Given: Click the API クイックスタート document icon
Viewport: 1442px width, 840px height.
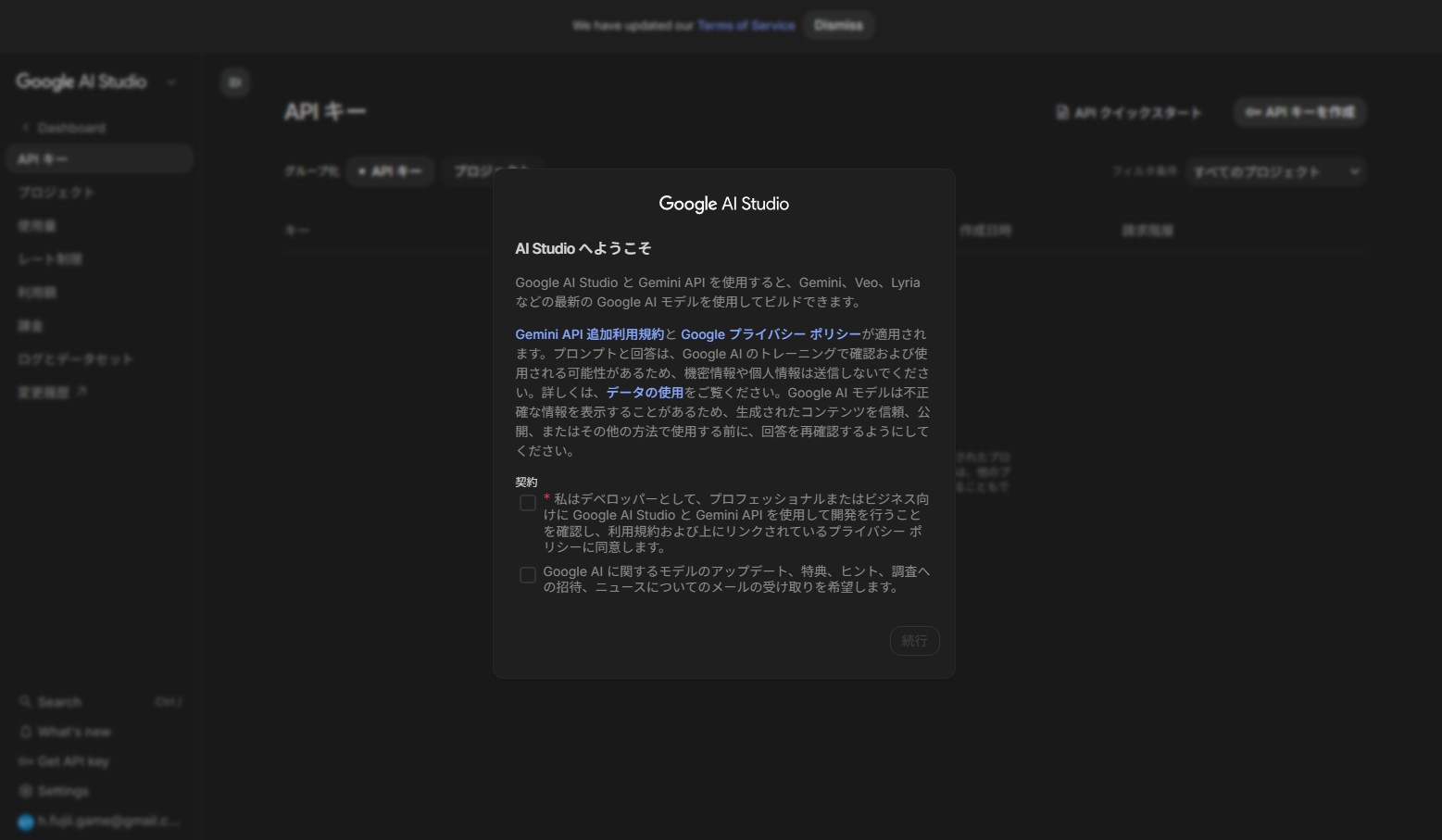Looking at the screenshot, I should (x=1061, y=112).
